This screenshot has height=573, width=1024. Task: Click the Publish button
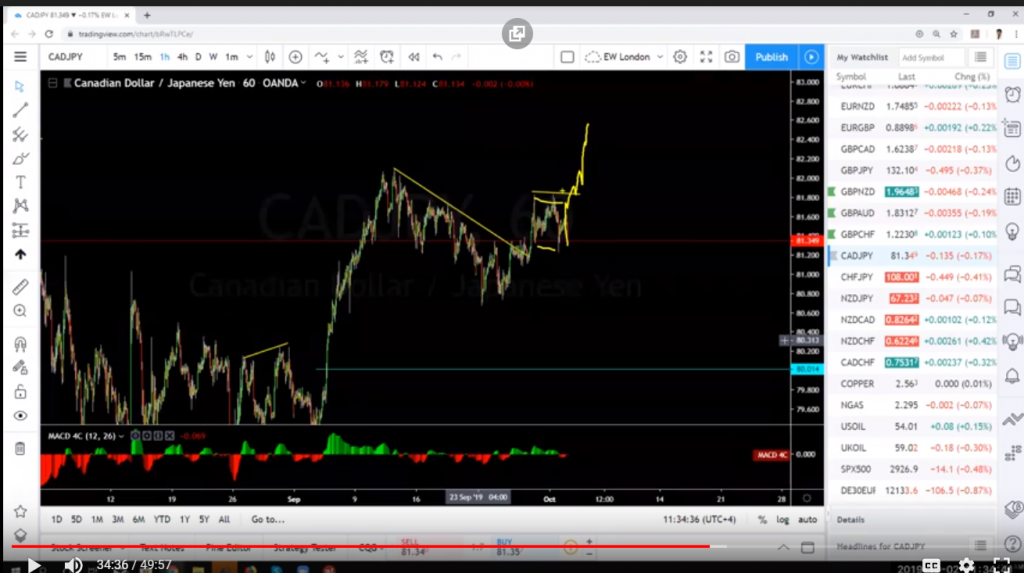[x=771, y=57]
